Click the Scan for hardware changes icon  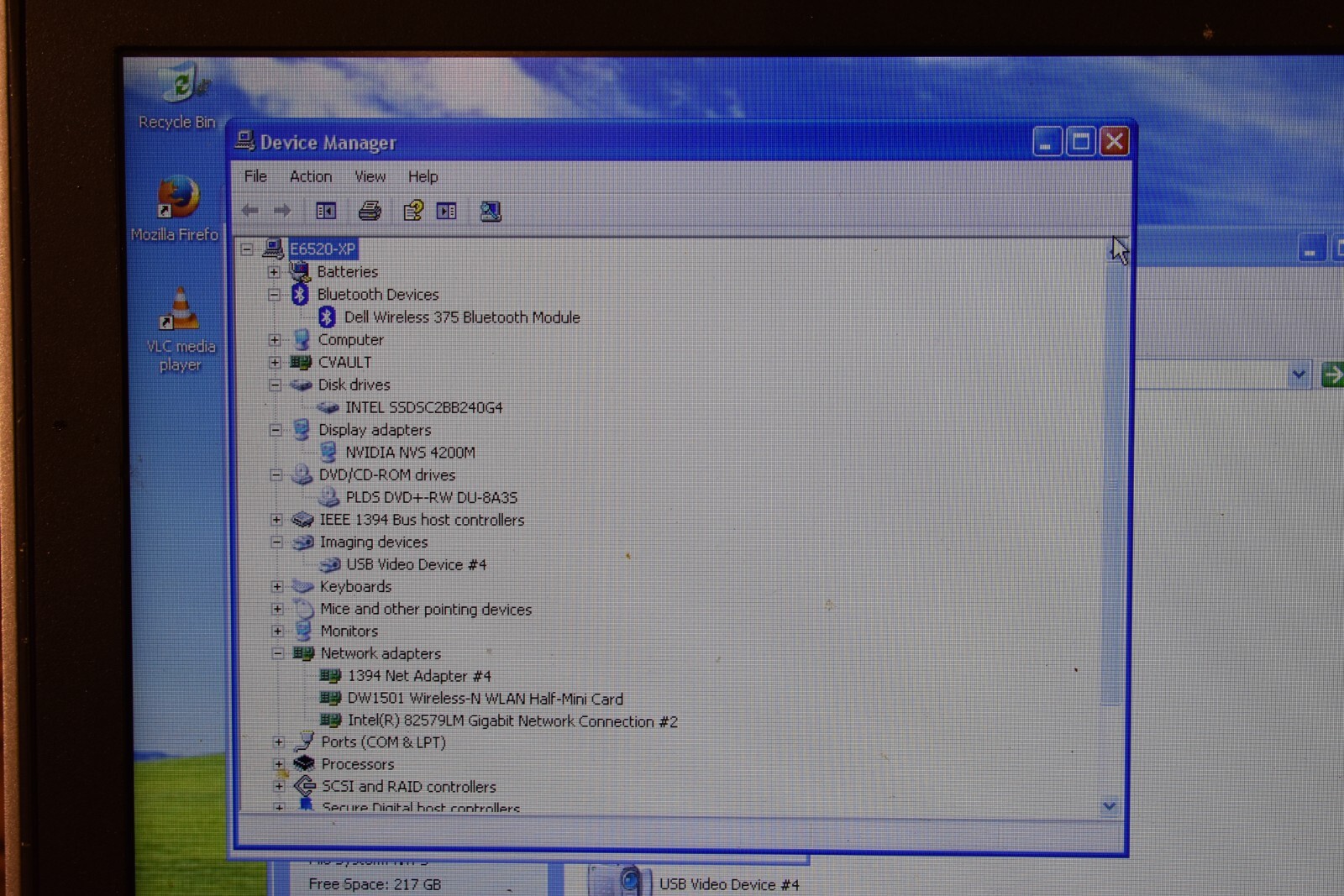point(491,211)
